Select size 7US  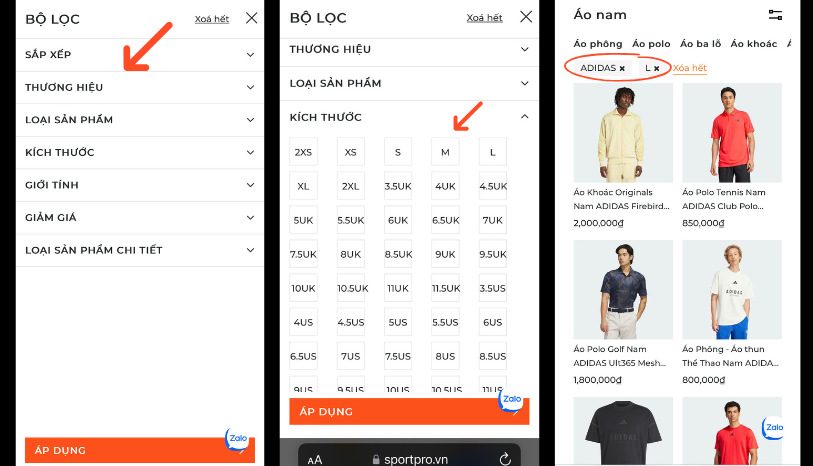[x=351, y=357]
